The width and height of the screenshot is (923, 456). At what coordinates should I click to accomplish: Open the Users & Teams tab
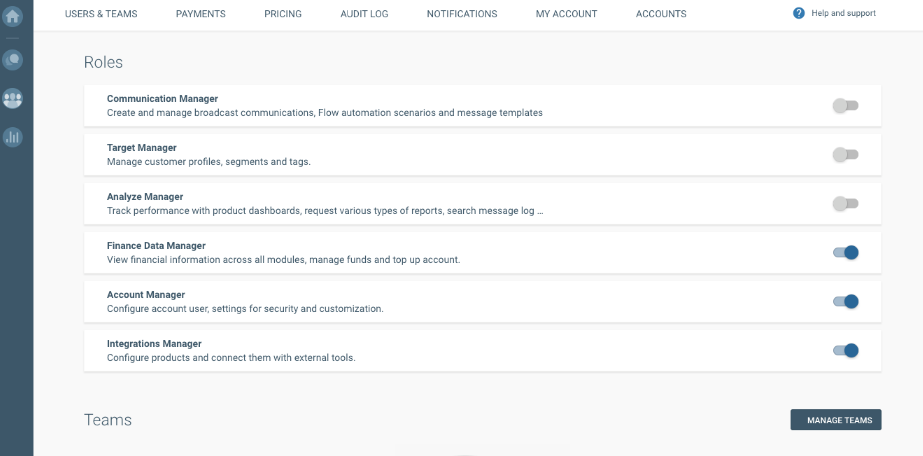pyautogui.click(x=101, y=14)
